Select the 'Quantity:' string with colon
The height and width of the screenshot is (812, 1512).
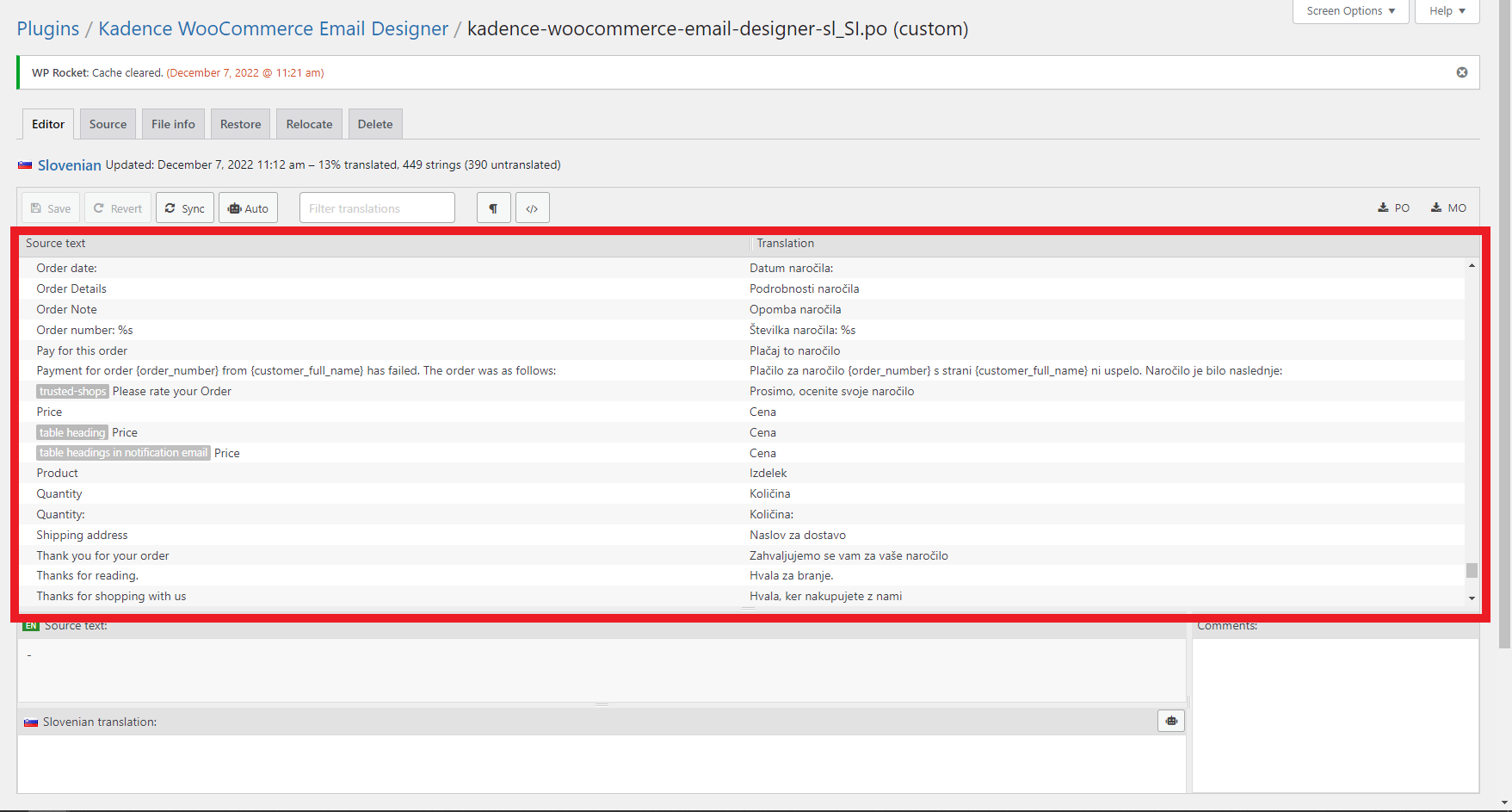pyautogui.click(x=60, y=514)
